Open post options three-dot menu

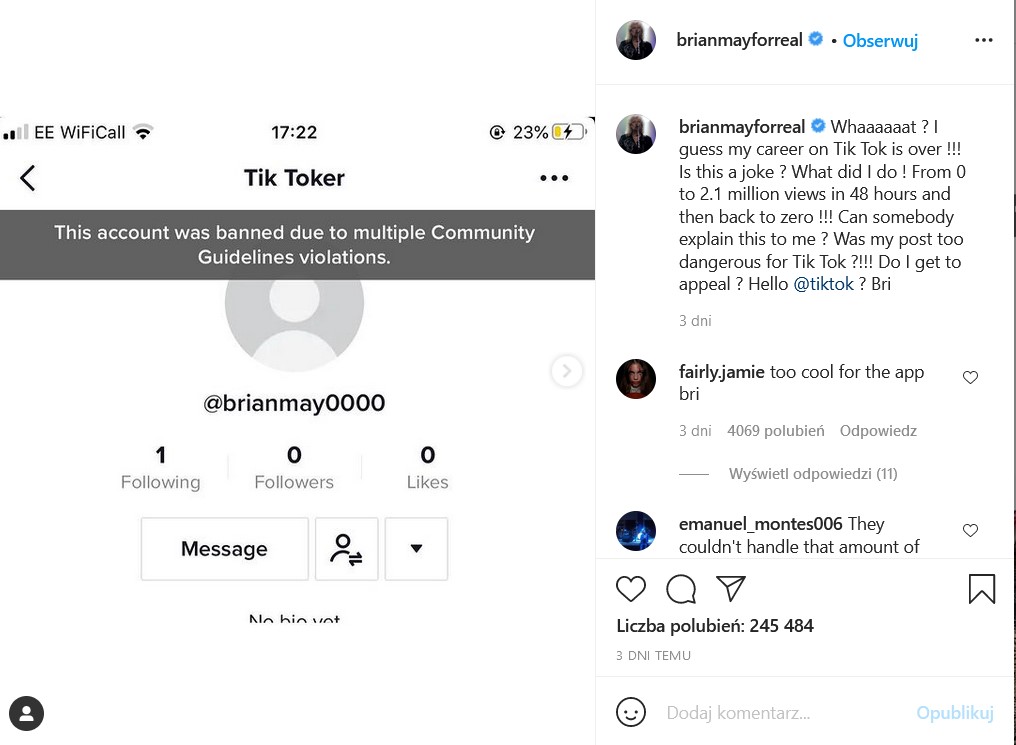[984, 41]
